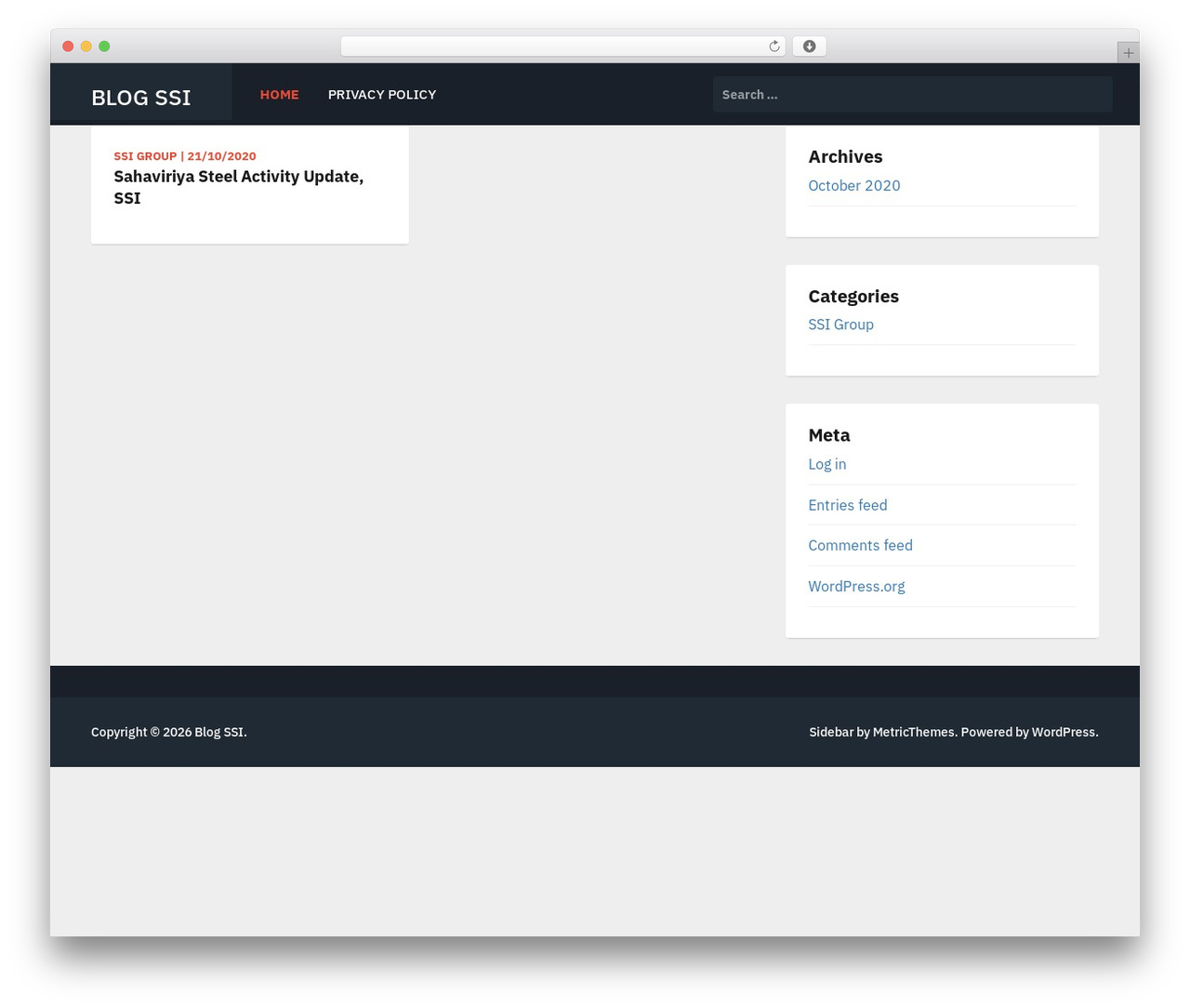1190x1008 pixels.
Task: Click the green maximize window button
Action: tap(104, 46)
